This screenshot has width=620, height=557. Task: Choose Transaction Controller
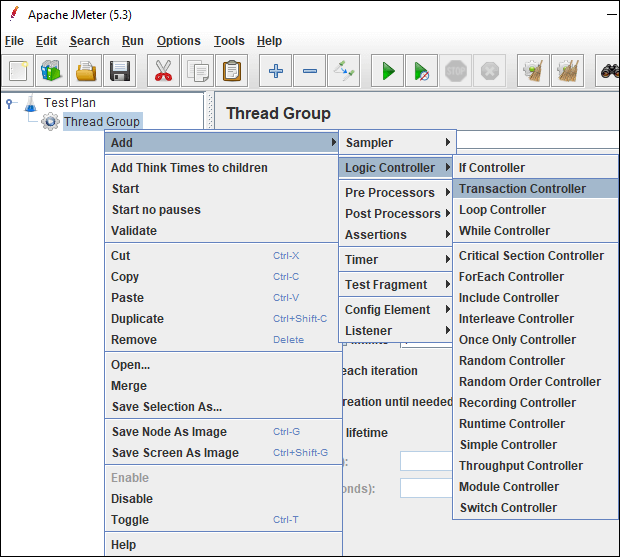click(536, 189)
